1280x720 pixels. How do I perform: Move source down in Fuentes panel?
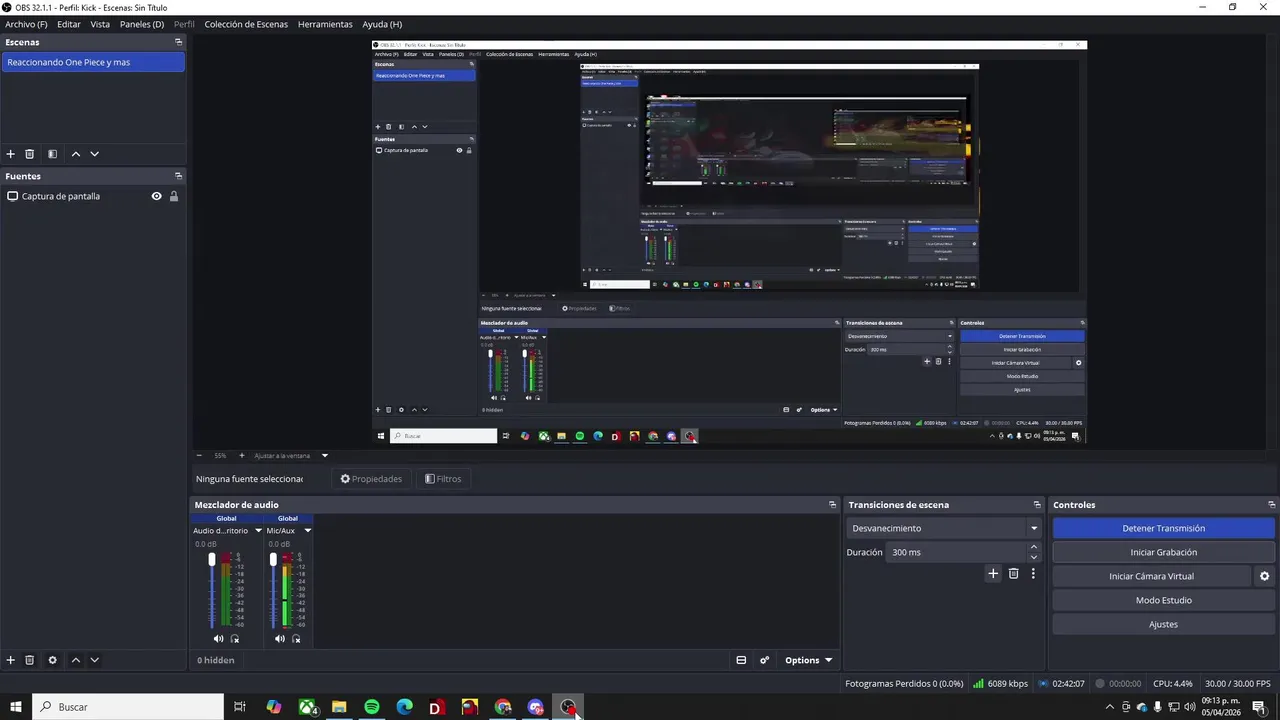[95, 660]
